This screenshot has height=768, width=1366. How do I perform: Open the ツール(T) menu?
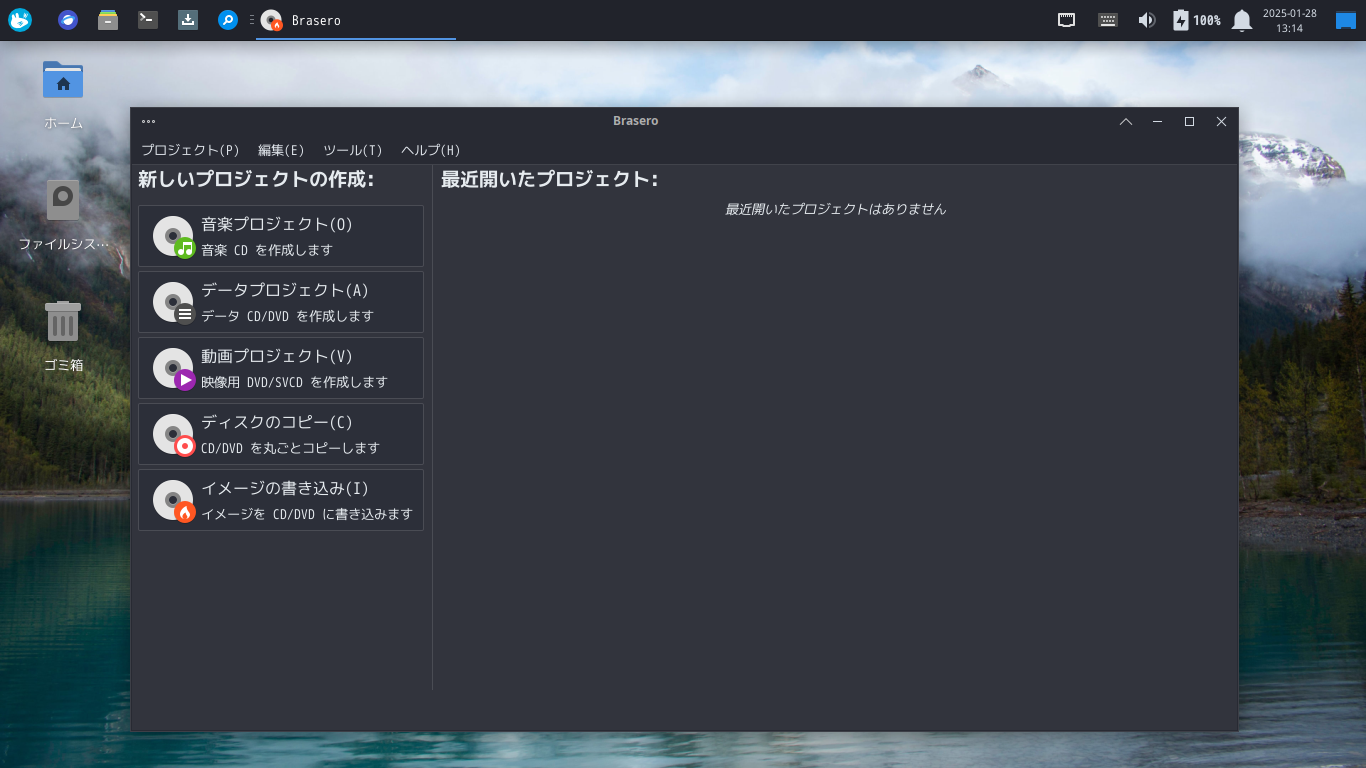tap(350, 150)
